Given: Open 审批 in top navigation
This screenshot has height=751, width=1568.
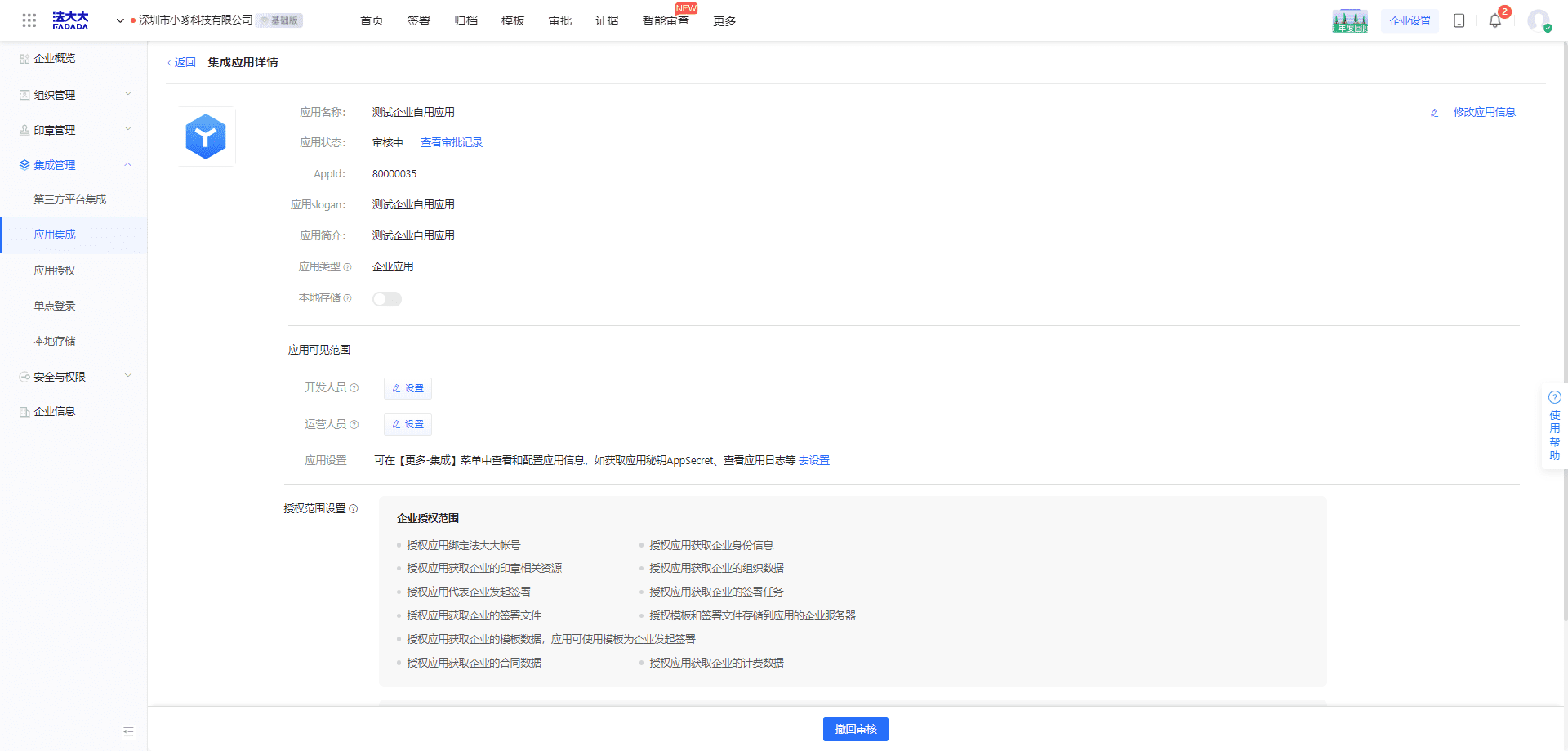Looking at the screenshot, I should coord(560,20).
